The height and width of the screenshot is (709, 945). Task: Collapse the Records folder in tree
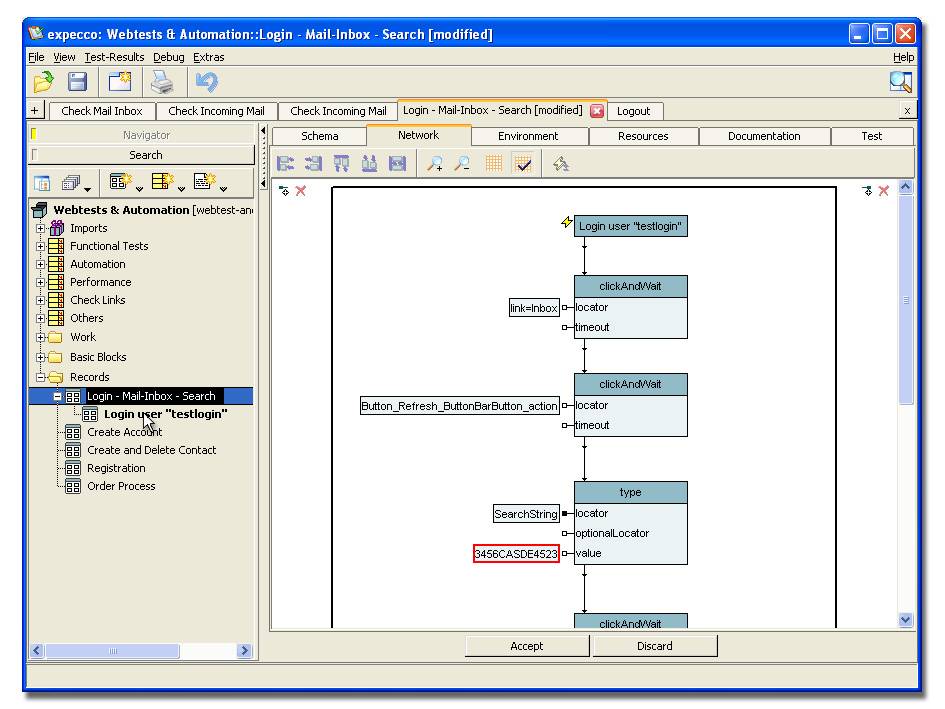(41, 377)
